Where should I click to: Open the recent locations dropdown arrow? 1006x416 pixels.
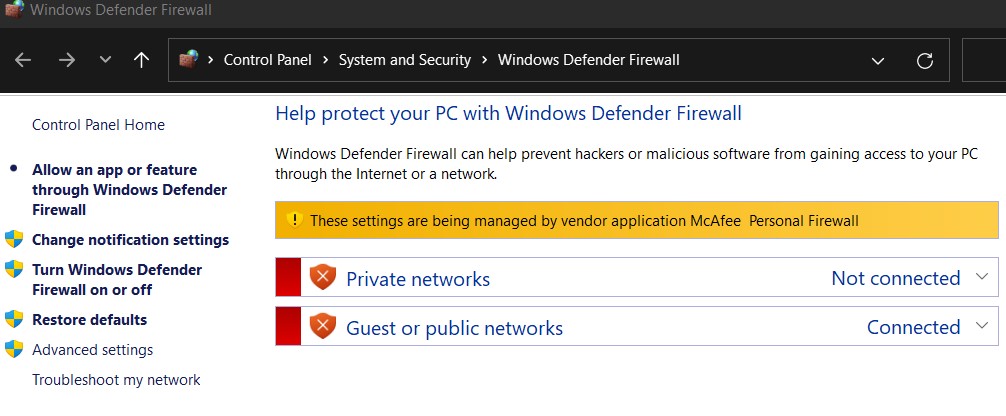point(105,60)
